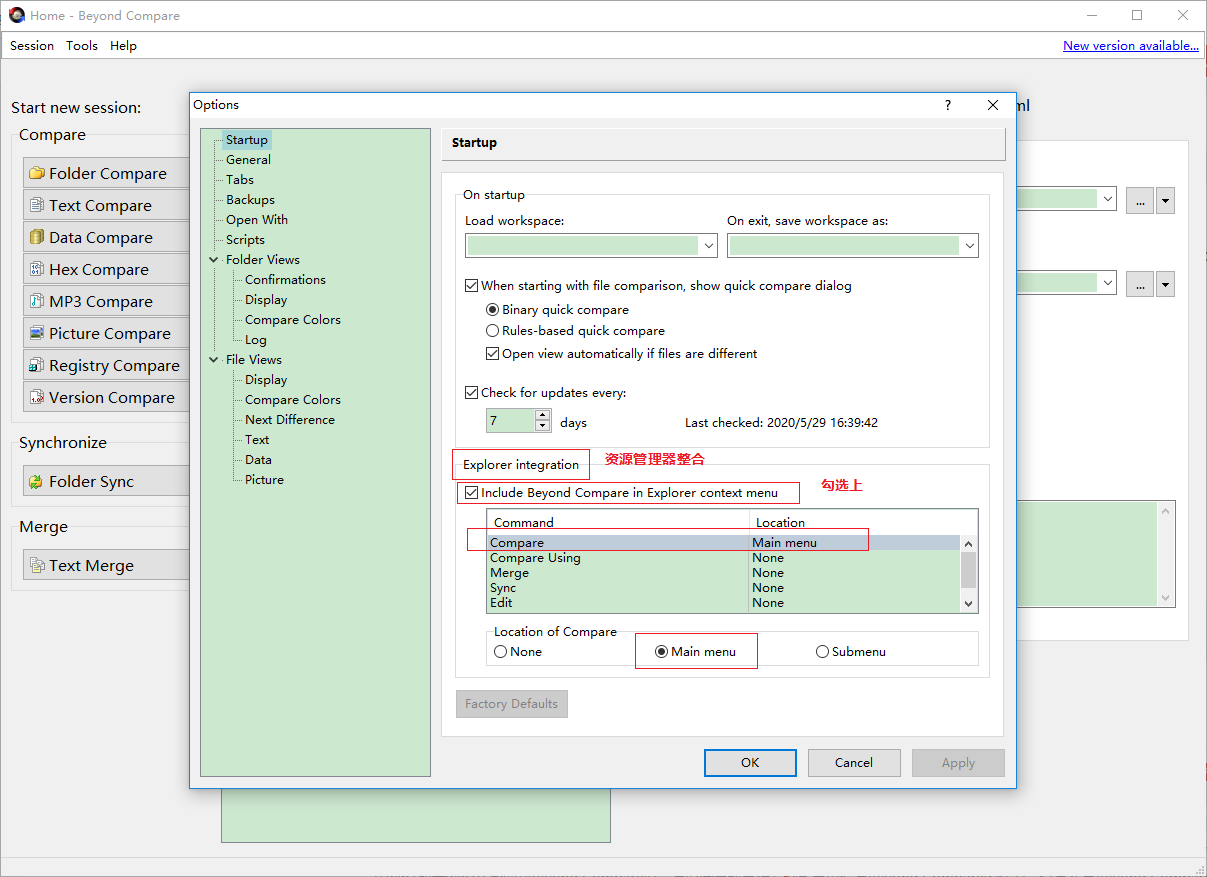The height and width of the screenshot is (877, 1207).
Task: Toggle Open view automatically if files differ
Action: click(492, 354)
